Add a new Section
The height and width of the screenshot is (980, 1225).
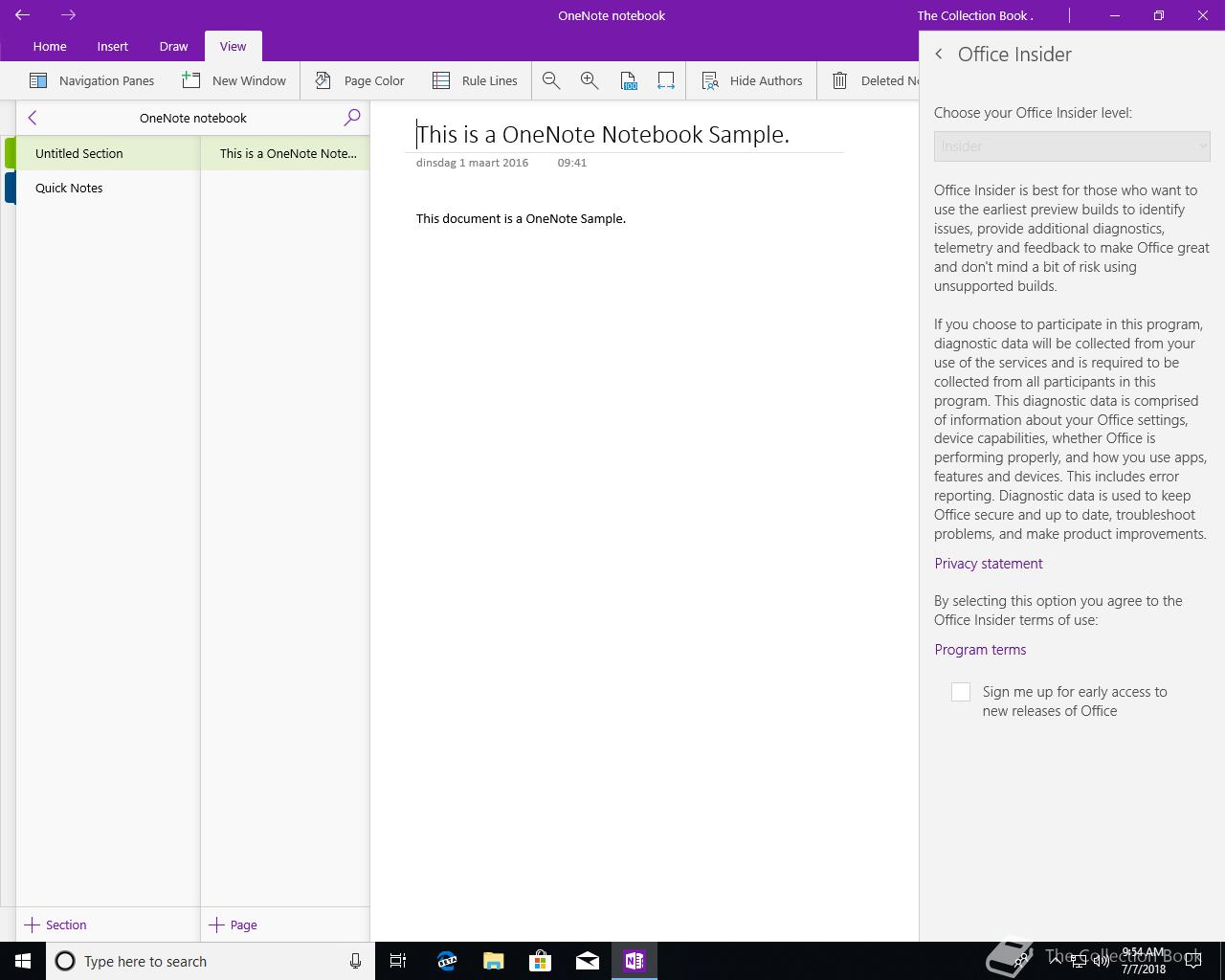click(x=56, y=924)
